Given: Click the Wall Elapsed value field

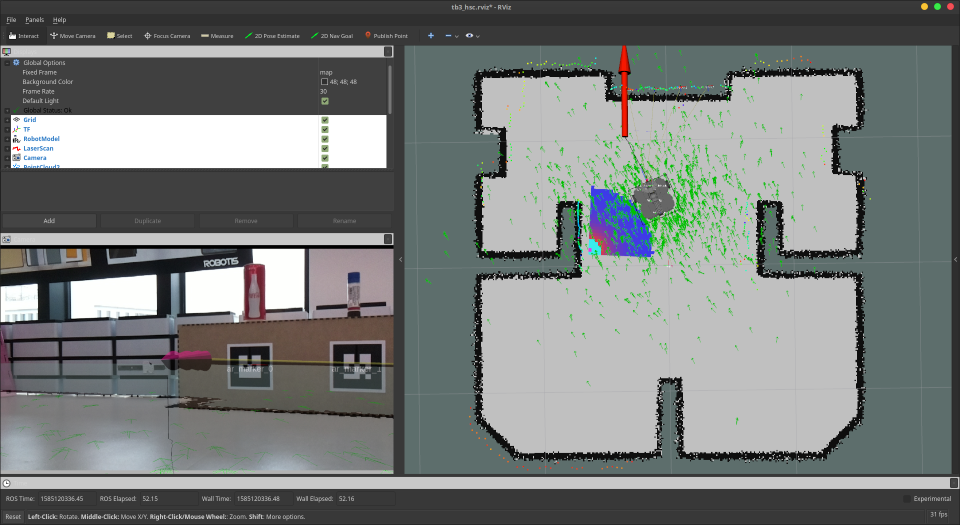Looking at the screenshot, I should pos(364,499).
